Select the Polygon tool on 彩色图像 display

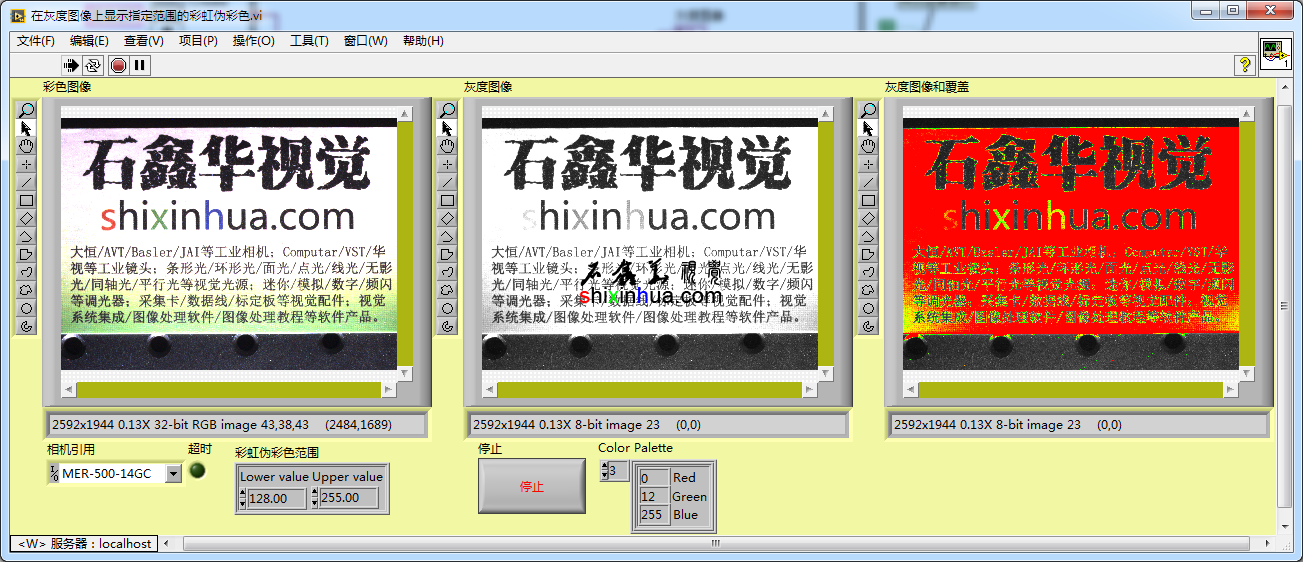click(x=27, y=254)
